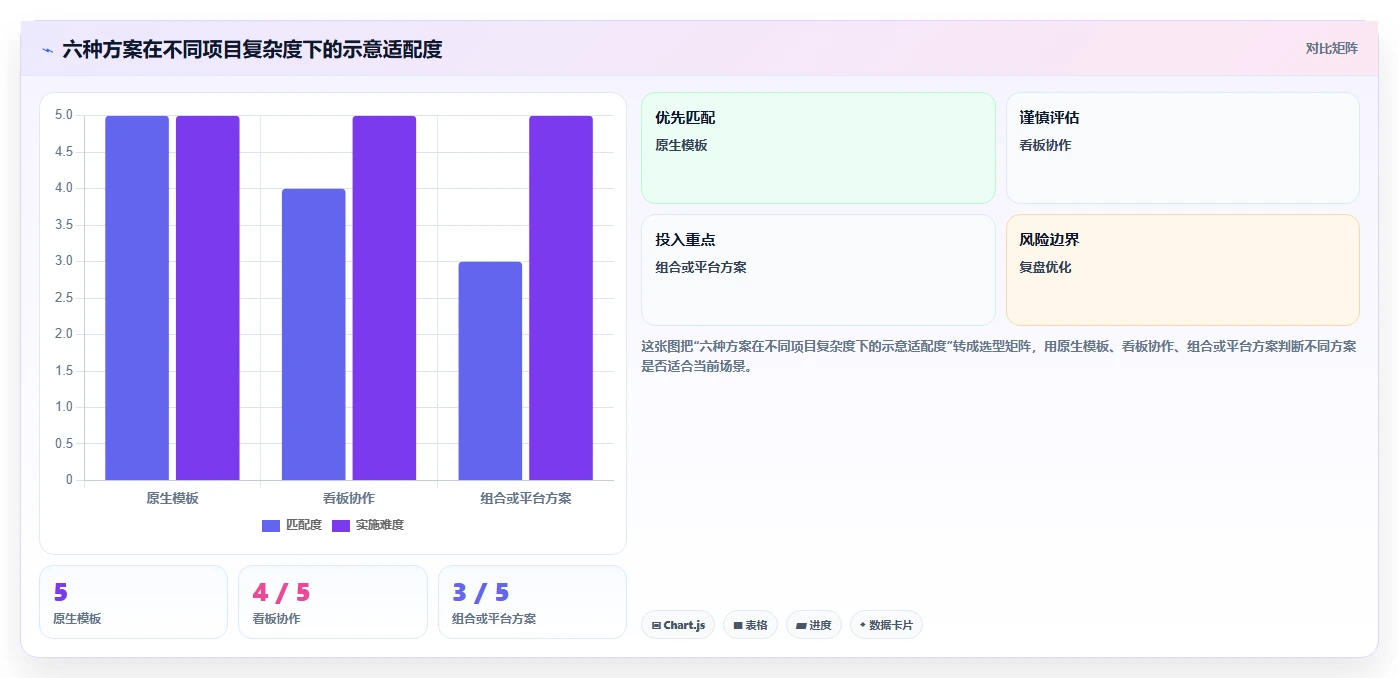Viewport: 1399px width, 678px height.
Task: Open the 风险边界 card
Action: [x=1182, y=270]
